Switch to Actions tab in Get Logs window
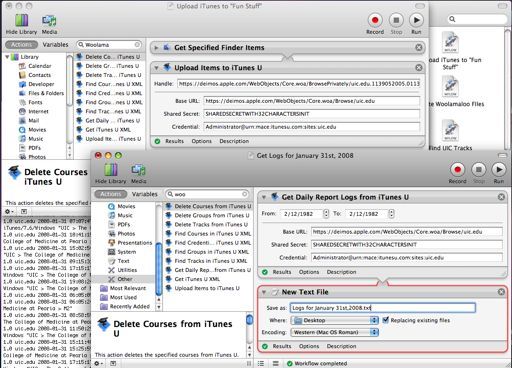Image resolution: width=512 pixels, height=368 pixels. tap(111, 194)
